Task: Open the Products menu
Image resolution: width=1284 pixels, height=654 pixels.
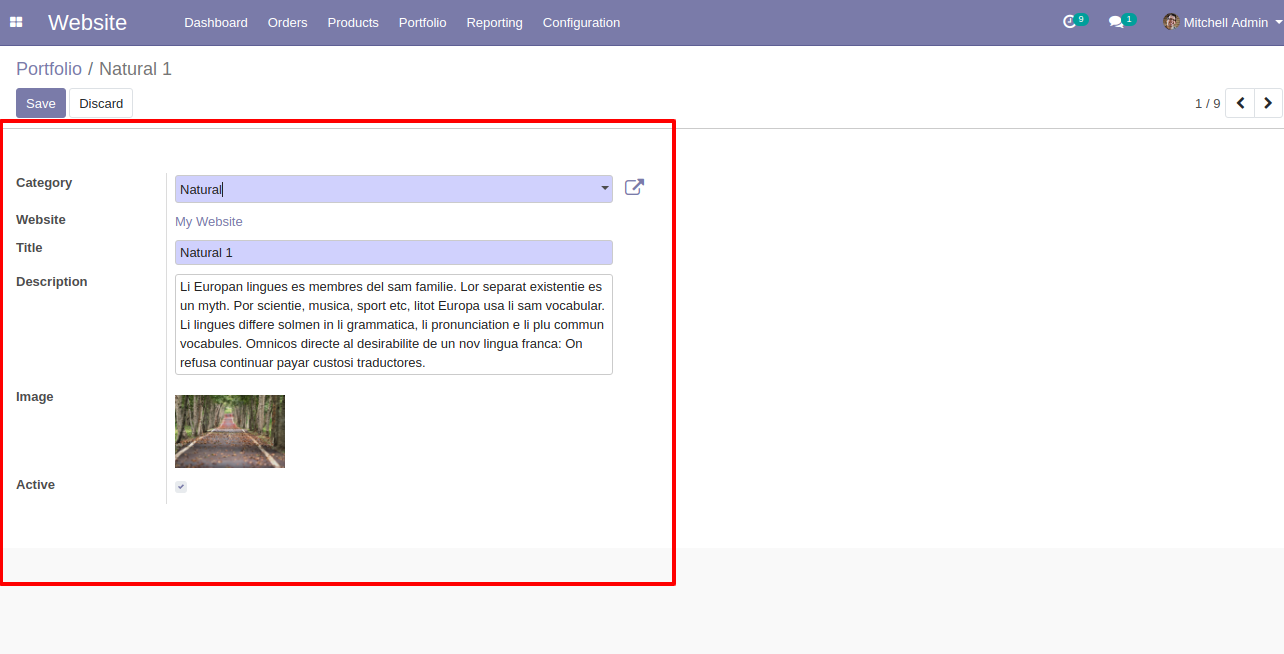Action: [x=353, y=22]
